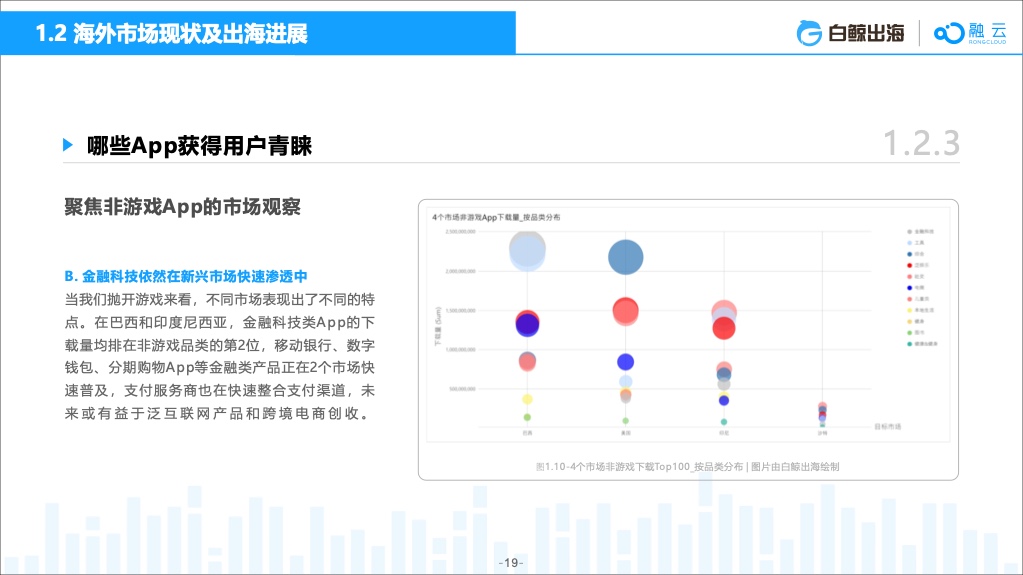This screenshot has width=1023, height=575.
Task: Click the teal legend dot at legend bottom
Action: (909, 344)
